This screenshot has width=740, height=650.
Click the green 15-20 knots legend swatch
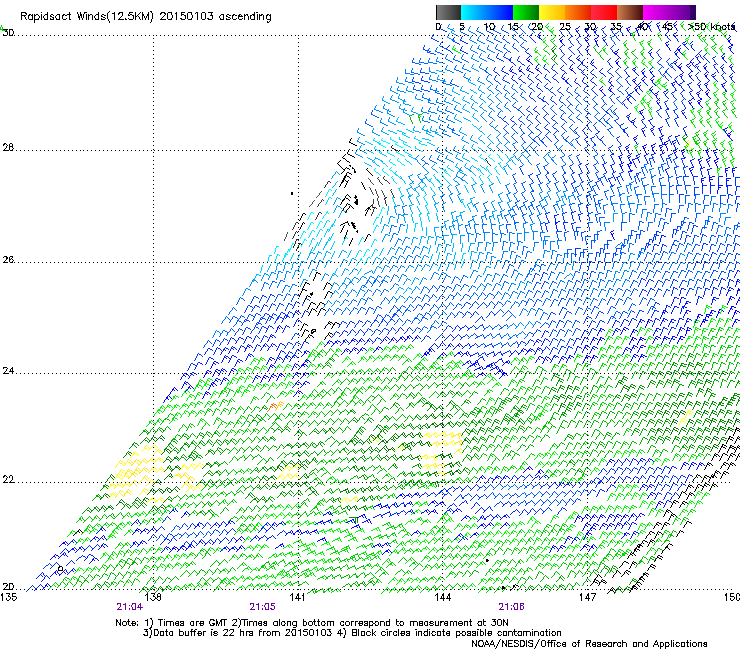click(x=526, y=12)
